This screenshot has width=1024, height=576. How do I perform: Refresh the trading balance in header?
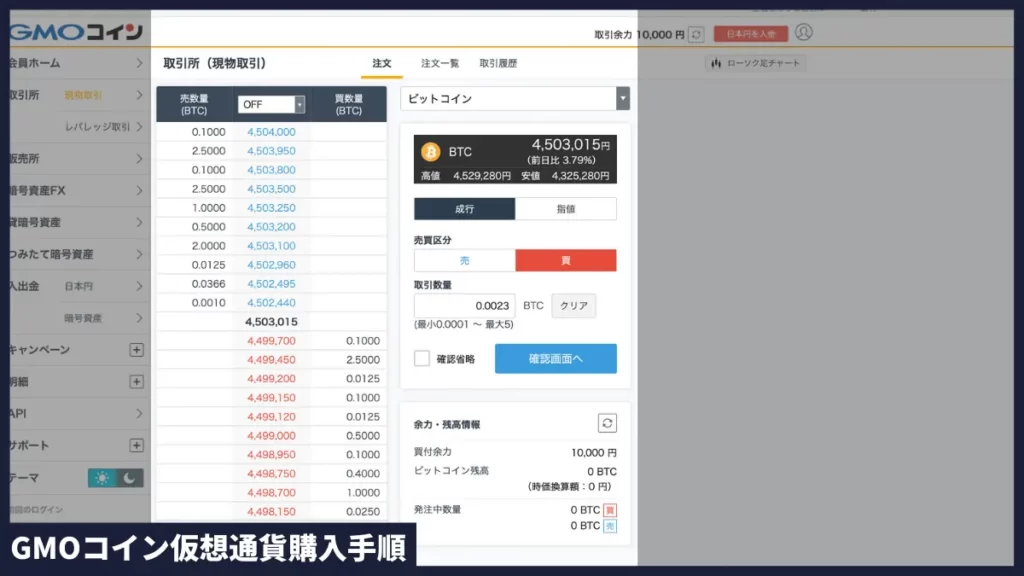[x=696, y=34]
